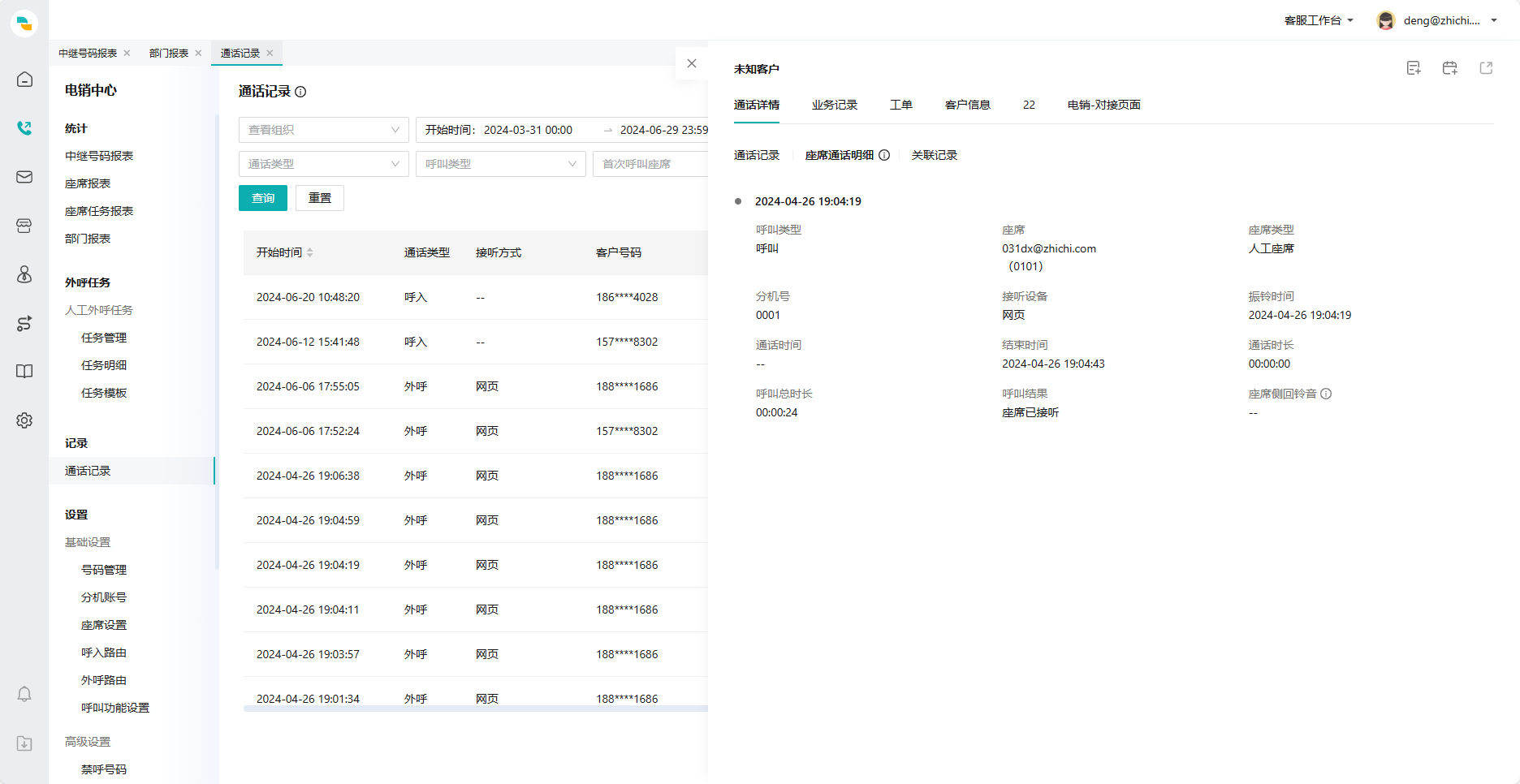Open the routing flow sidebar icon

click(x=24, y=323)
